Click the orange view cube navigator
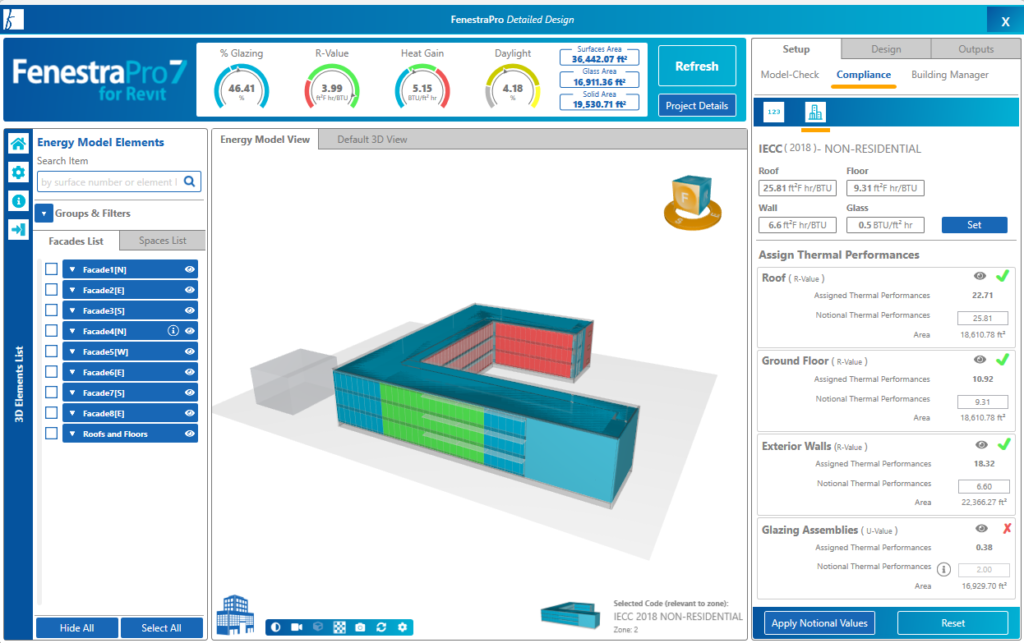Screen dimensions: 1024x643 [x=692, y=202]
